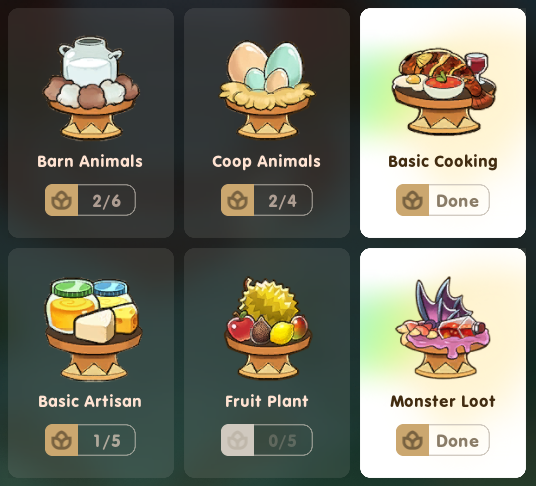Open the Fruit Plant bundle label
This screenshot has height=486, width=536.
(267, 401)
